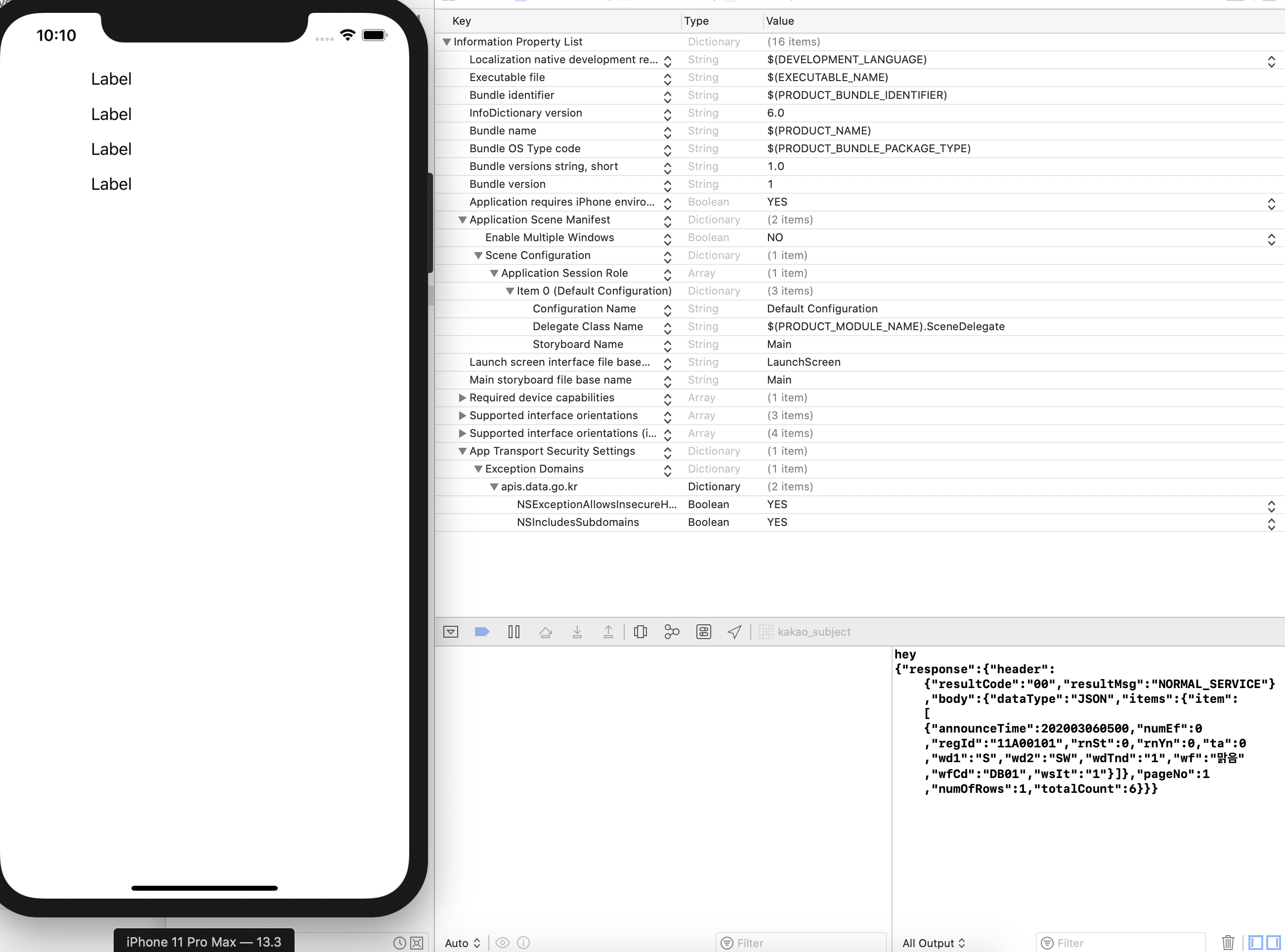Expand Required device capabilities array
Image resolution: width=1285 pixels, height=952 pixels.
tap(462, 397)
